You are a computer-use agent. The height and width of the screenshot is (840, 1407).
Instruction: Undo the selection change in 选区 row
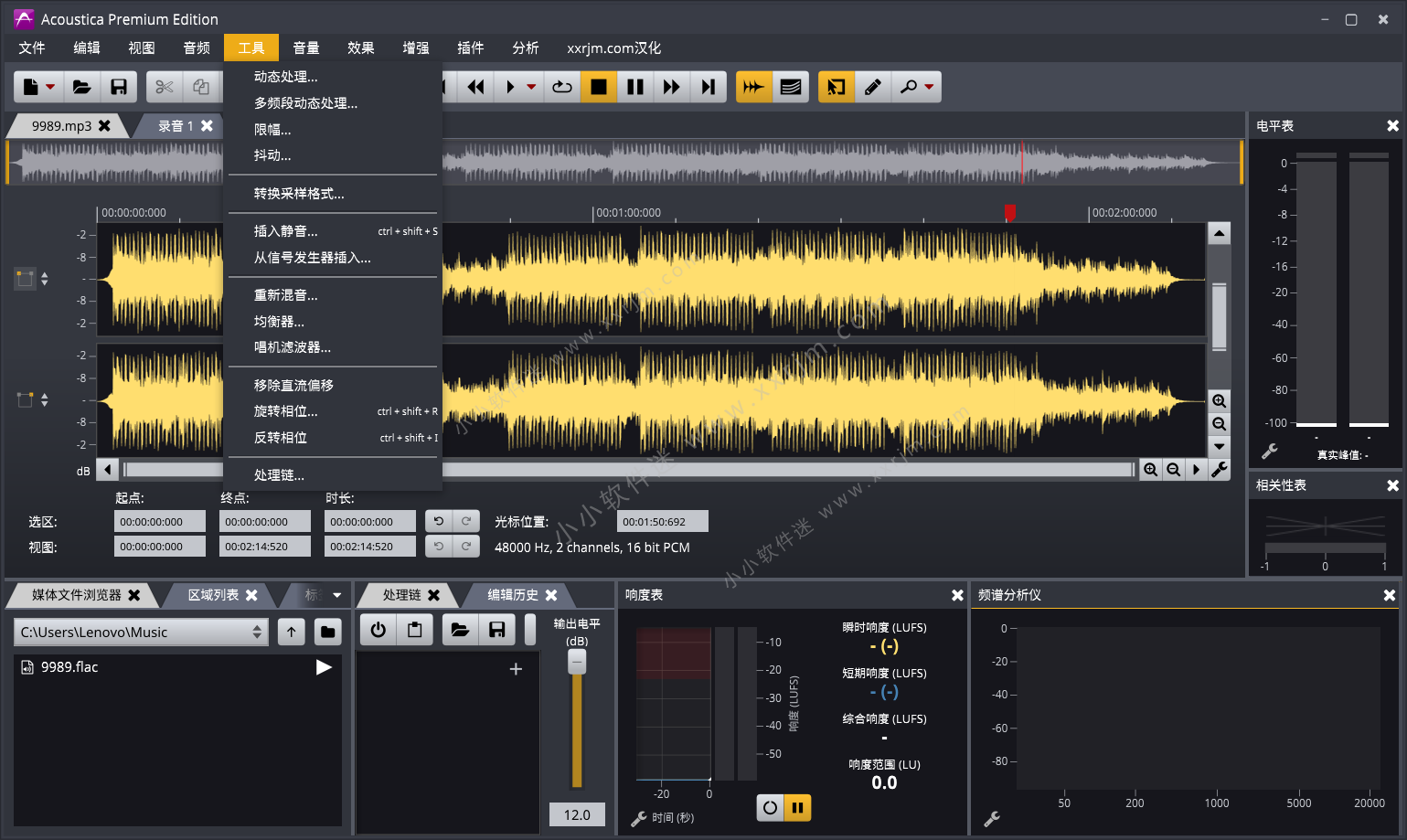[439, 521]
